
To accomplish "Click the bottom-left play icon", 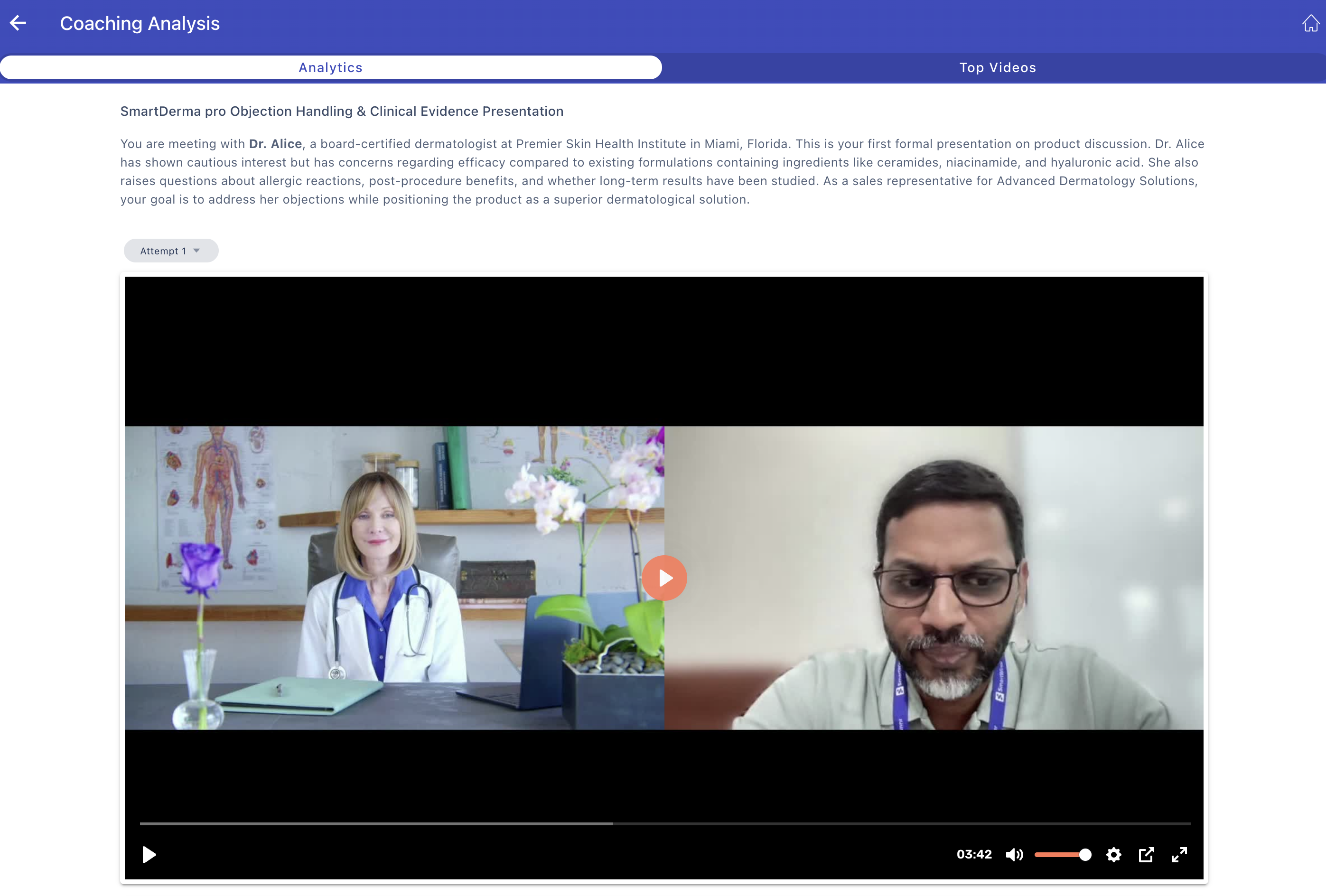I will click(149, 854).
